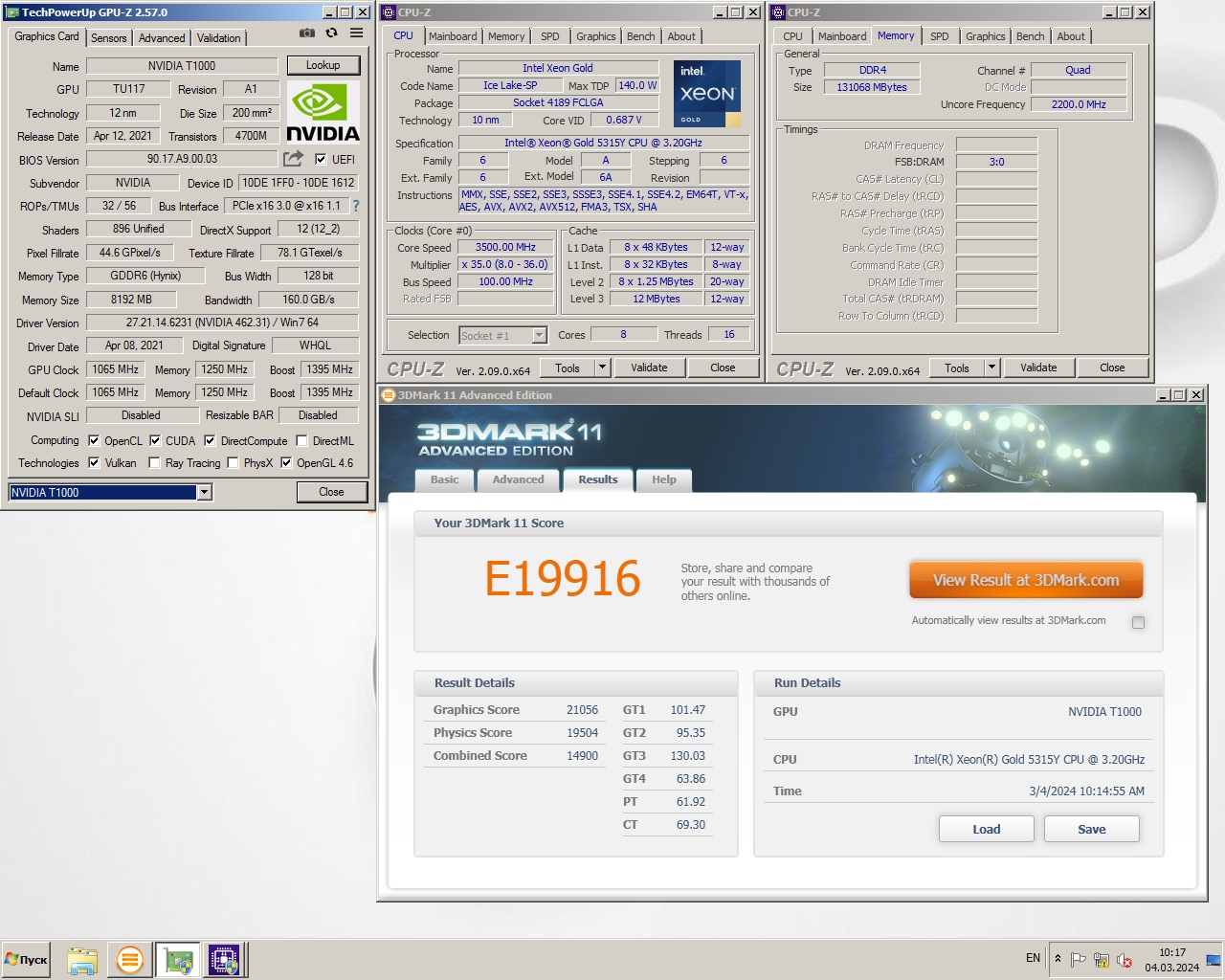This screenshot has width=1225, height=980.
Task: Click right CPU-Z window title icon
Action: [778, 12]
